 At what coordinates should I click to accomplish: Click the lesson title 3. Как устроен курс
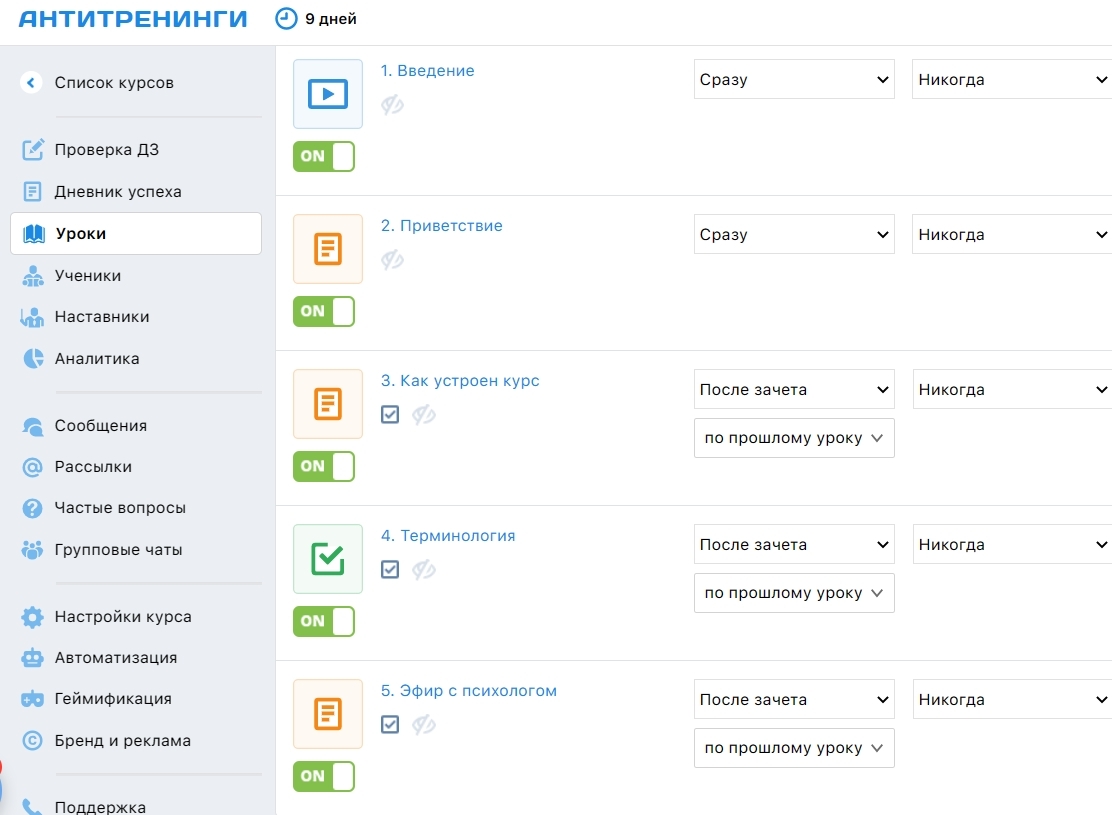tap(460, 381)
